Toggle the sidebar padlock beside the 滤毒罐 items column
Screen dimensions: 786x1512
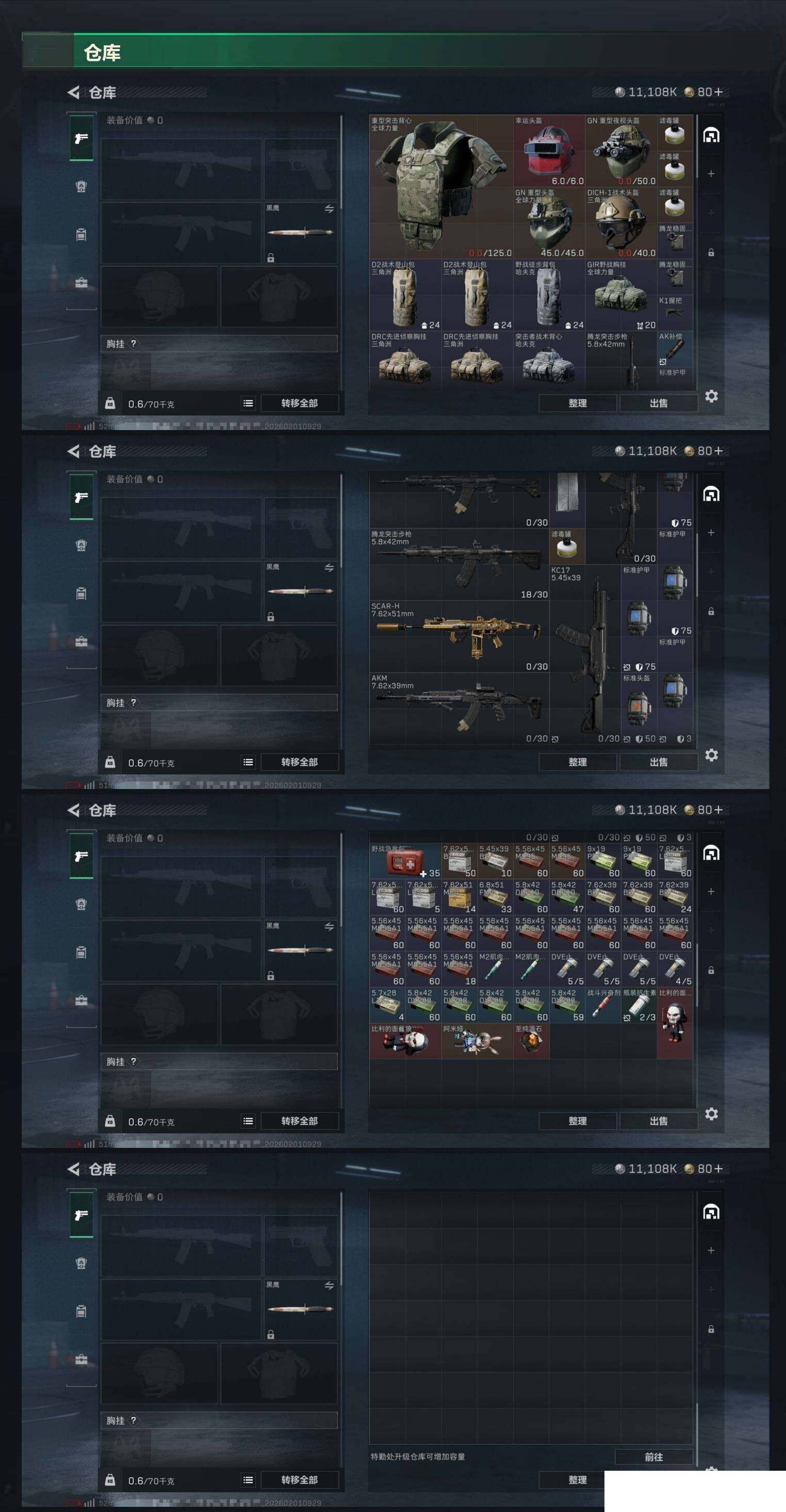click(x=711, y=252)
